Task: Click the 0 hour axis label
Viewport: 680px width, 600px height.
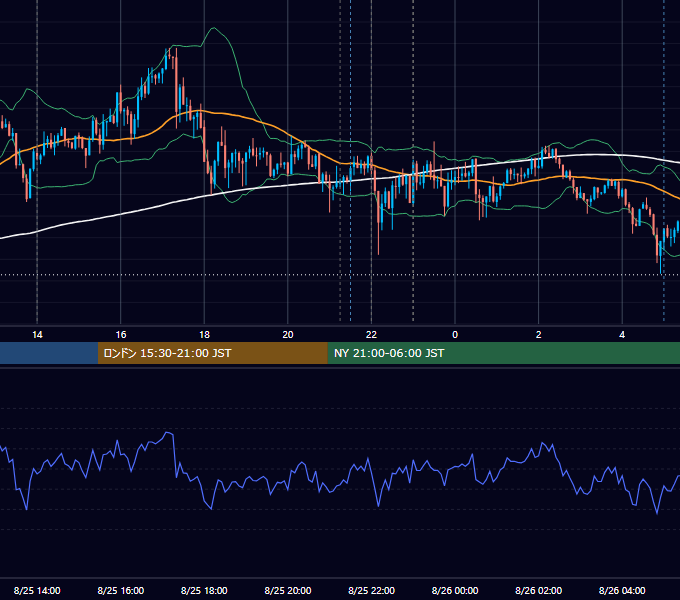Action: point(455,335)
